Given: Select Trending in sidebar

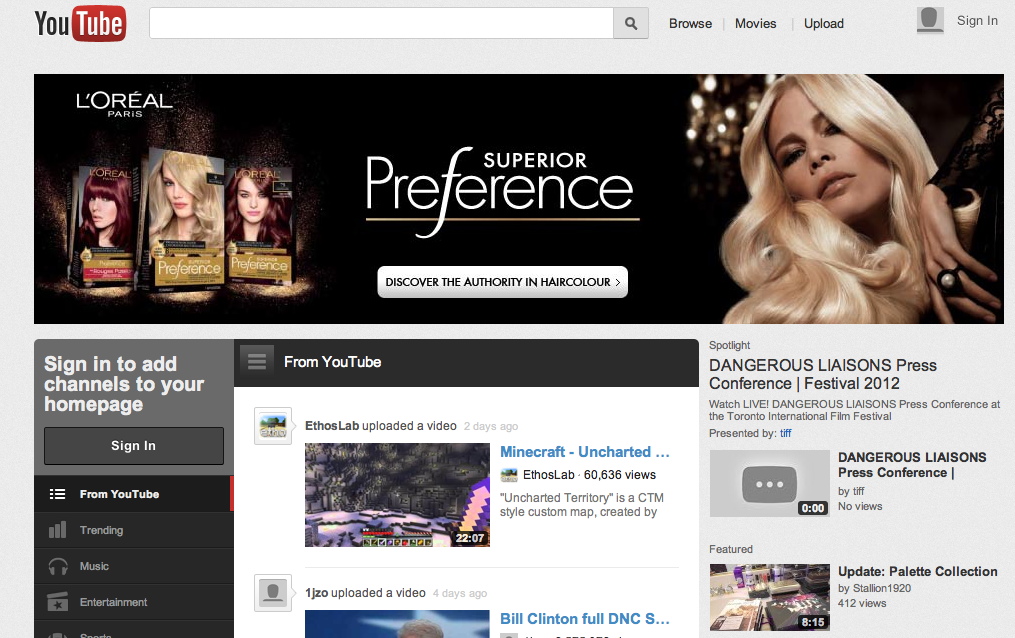Looking at the screenshot, I should click(x=133, y=530).
